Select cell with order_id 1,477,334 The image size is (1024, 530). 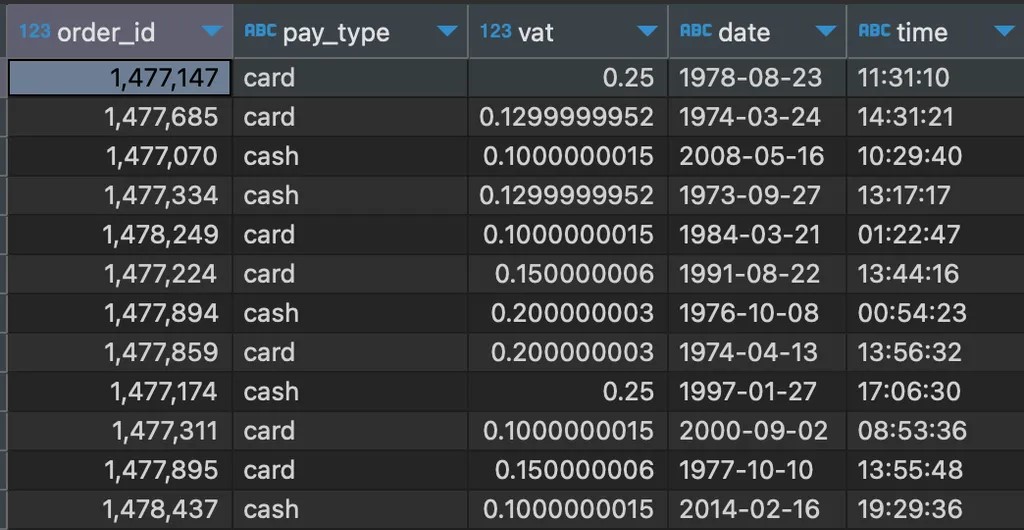pyautogui.click(x=120, y=195)
